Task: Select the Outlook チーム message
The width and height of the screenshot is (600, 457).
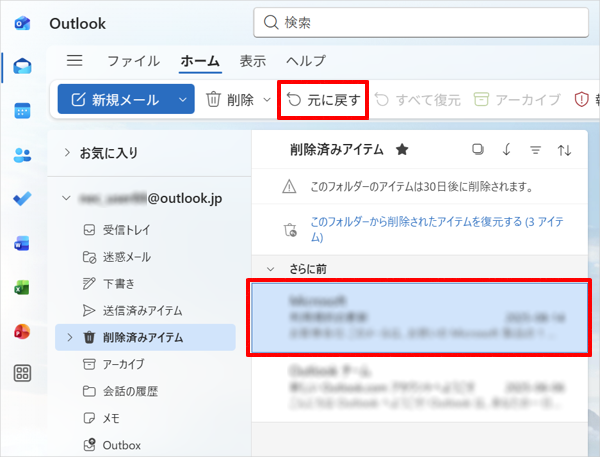Action: tap(419, 388)
